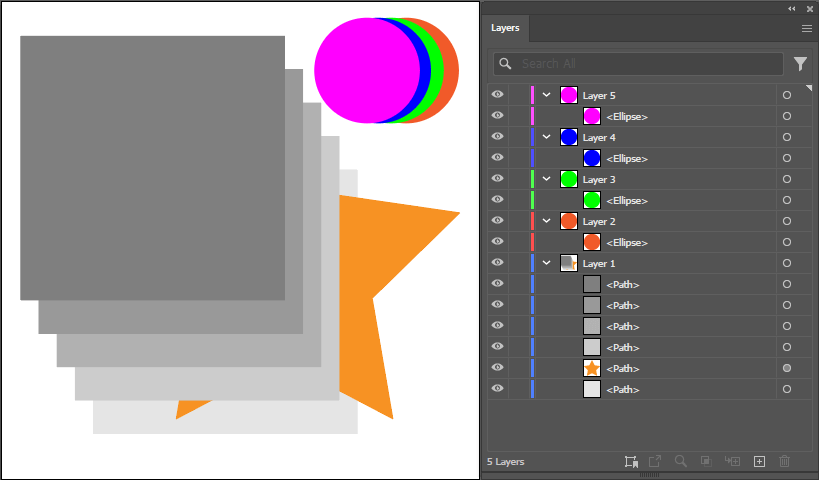The width and height of the screenshot is (819, 480).
Task: Click the Delete Selection trash icon
Action: 784,461
